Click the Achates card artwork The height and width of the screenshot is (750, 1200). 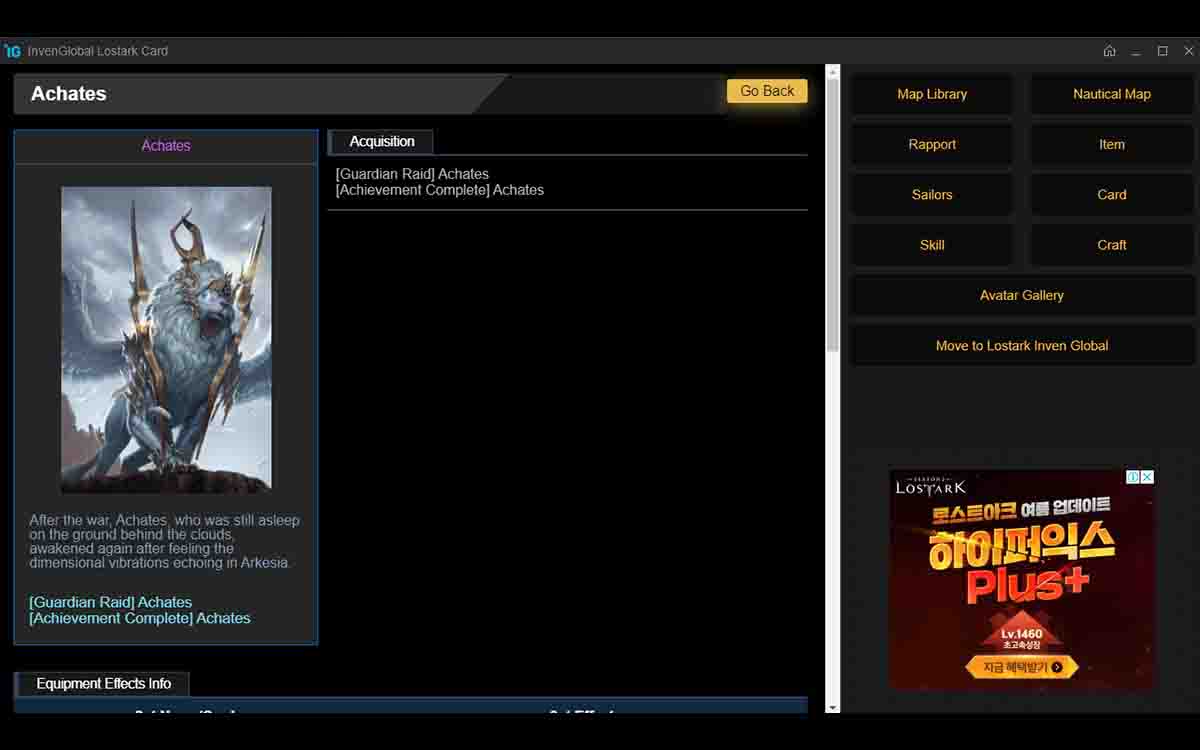pyautogui.click(x=166, y=339)
